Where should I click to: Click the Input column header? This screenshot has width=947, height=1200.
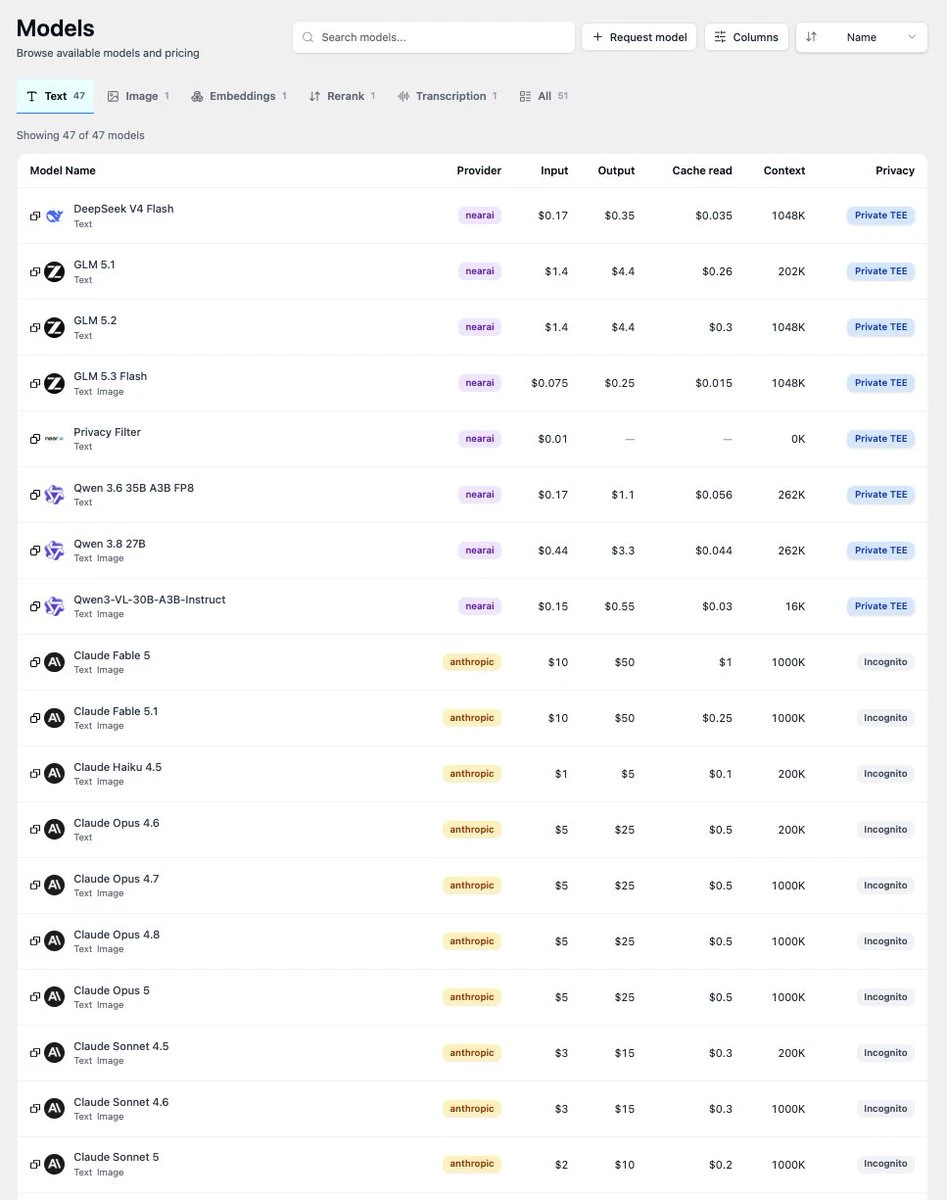(554, 171)
